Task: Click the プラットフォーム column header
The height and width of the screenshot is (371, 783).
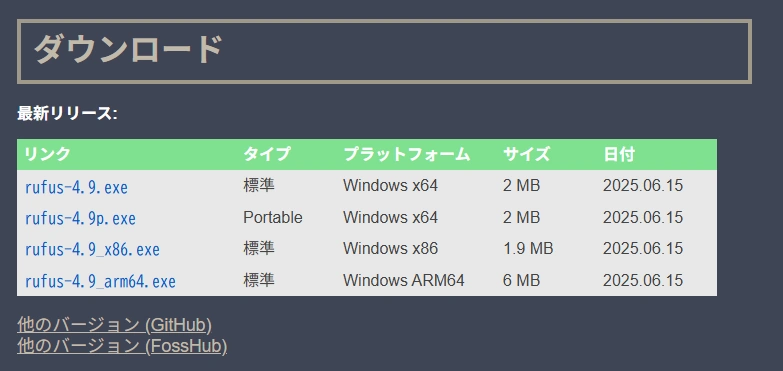Action: (x=406, y=154)
